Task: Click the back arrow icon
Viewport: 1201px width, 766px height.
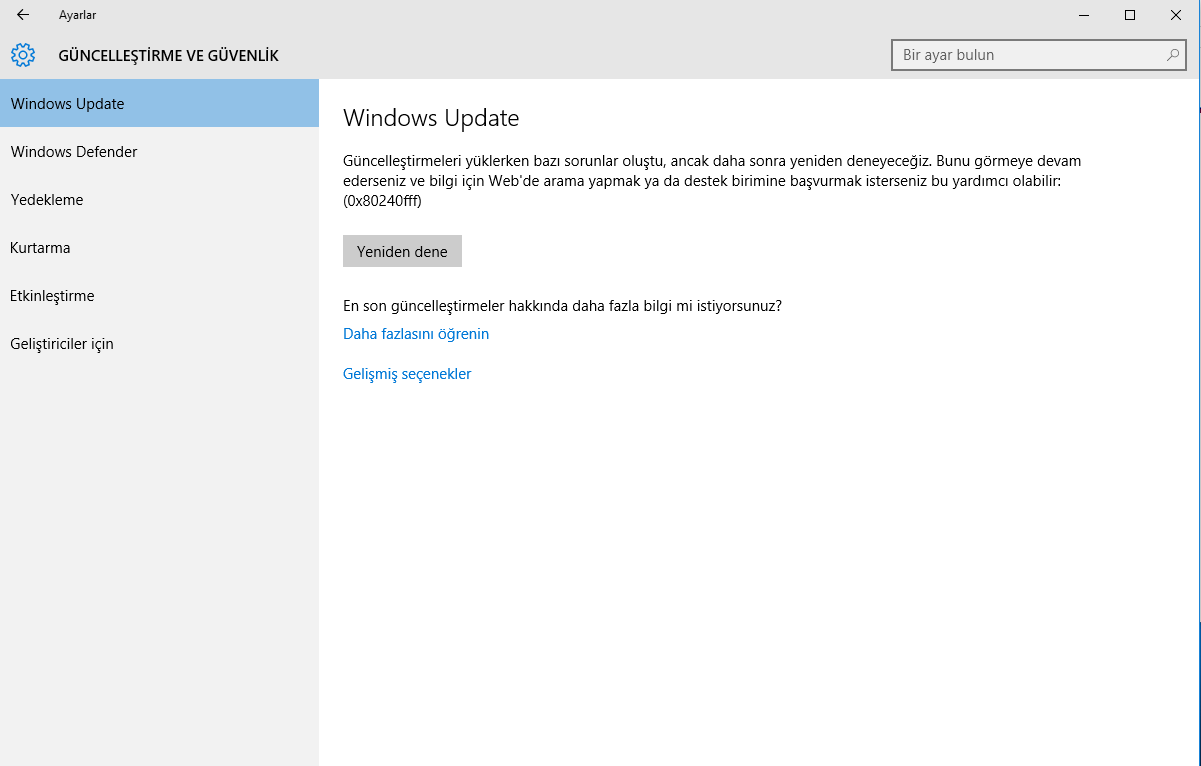Action: point(23,15)
